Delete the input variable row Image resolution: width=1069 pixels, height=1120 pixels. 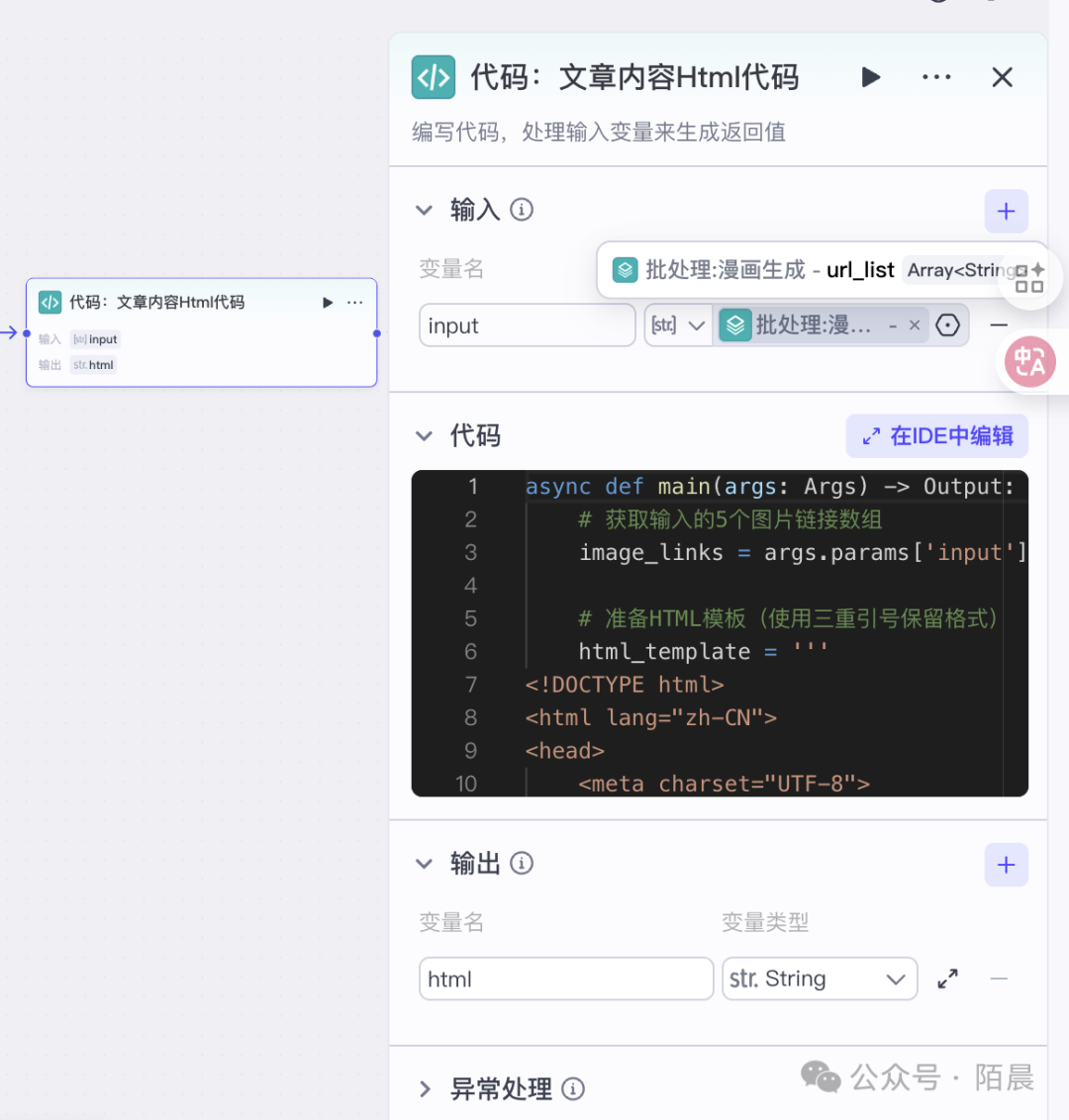tap(999, 326)
